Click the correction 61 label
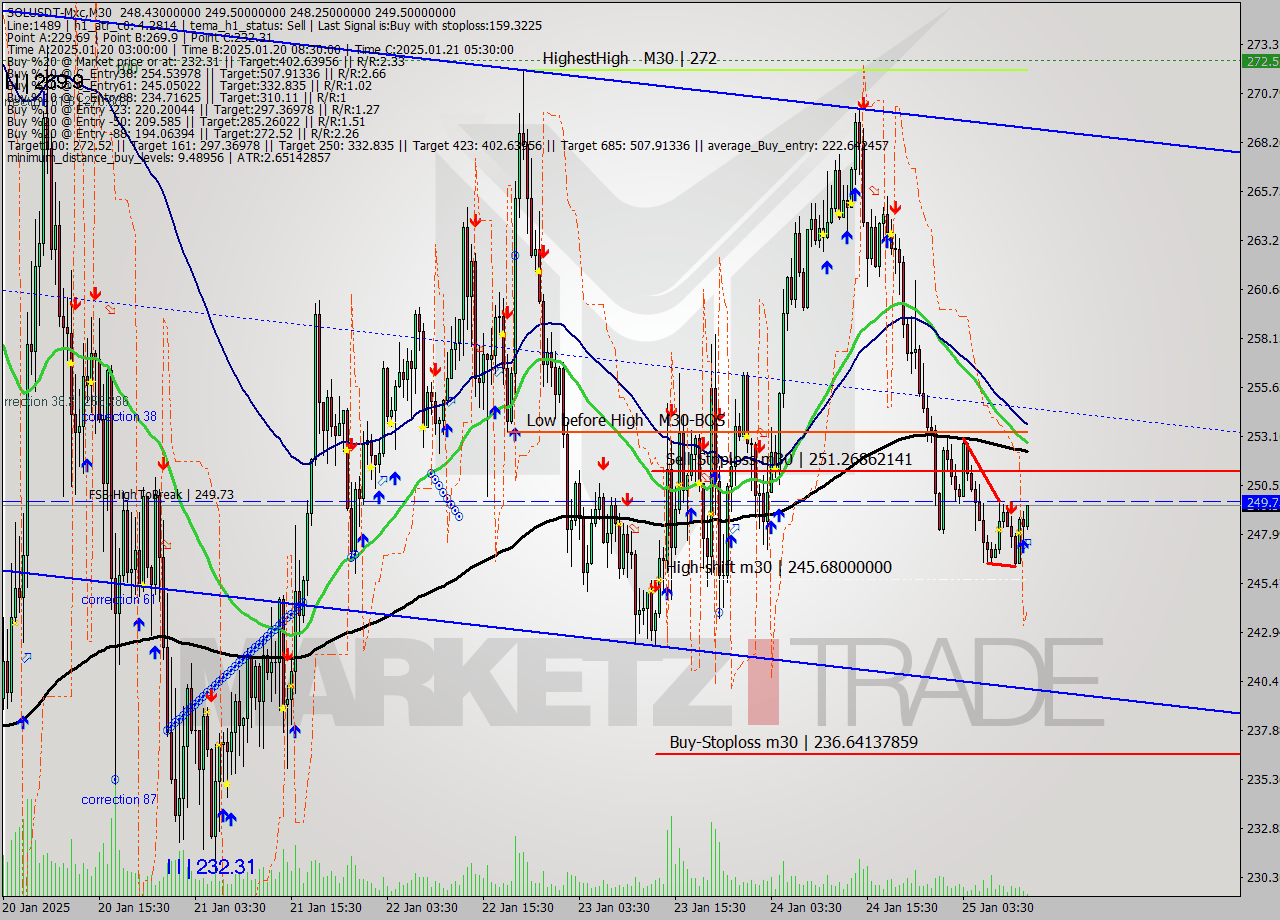This screenshot has width=1280, height=920. [x=117, y=599]
